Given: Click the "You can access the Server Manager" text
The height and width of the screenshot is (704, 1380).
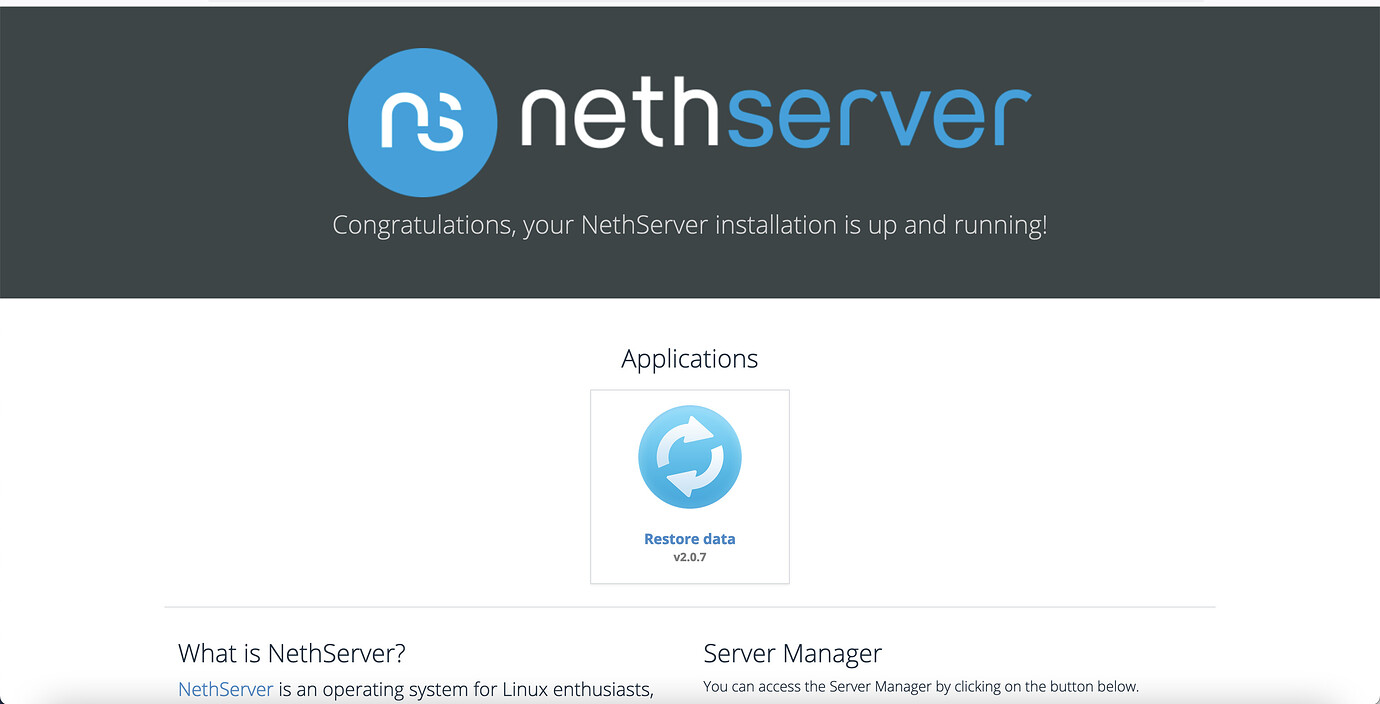Looking at the screenshot, I should [921, 687].
